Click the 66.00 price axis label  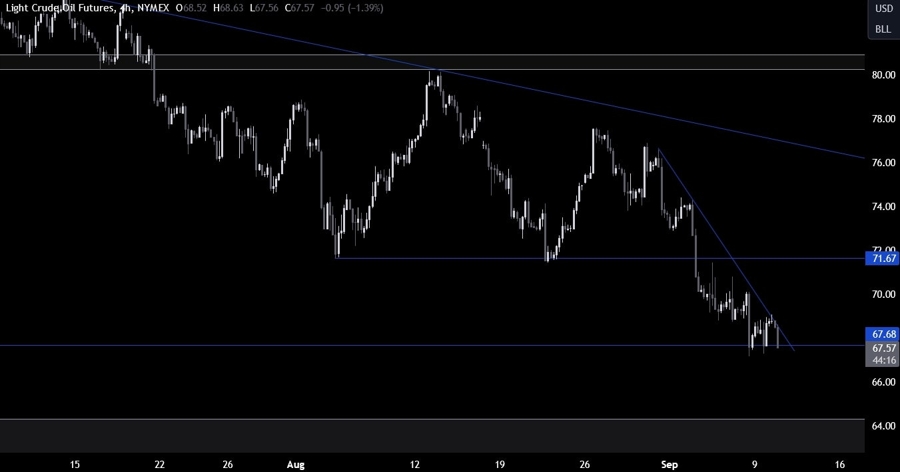883,382
